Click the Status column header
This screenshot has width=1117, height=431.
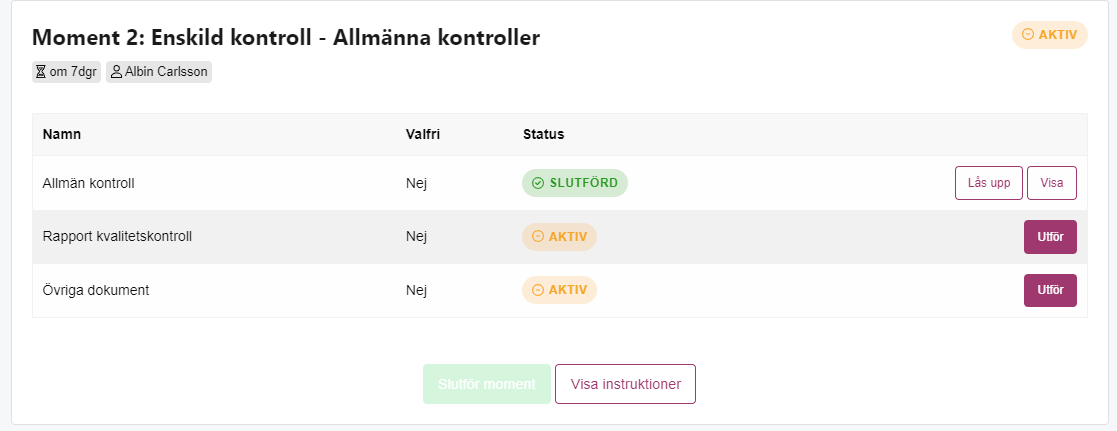tap(544, 134)
